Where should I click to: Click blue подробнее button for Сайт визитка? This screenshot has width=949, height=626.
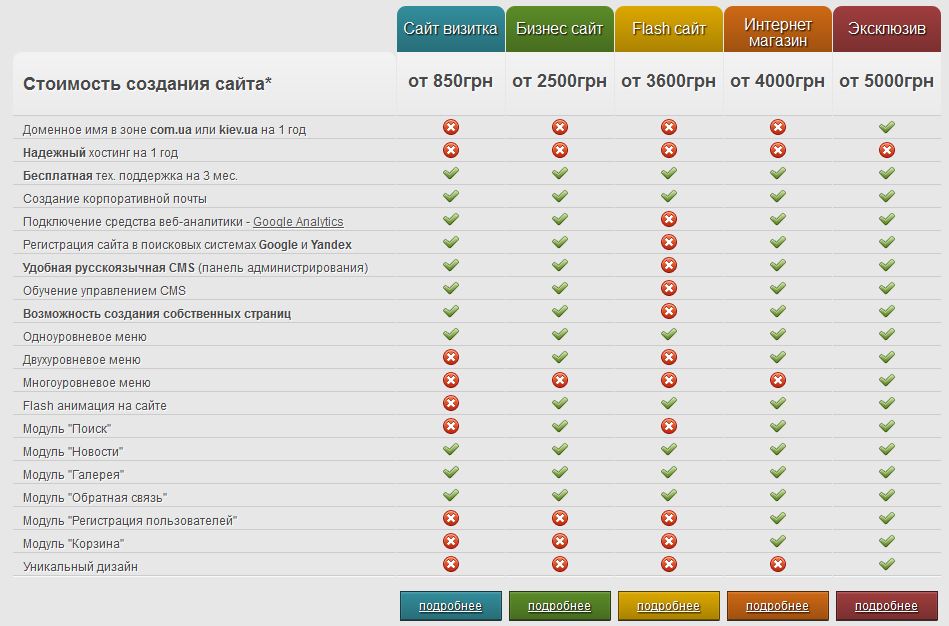coord(451,606)
